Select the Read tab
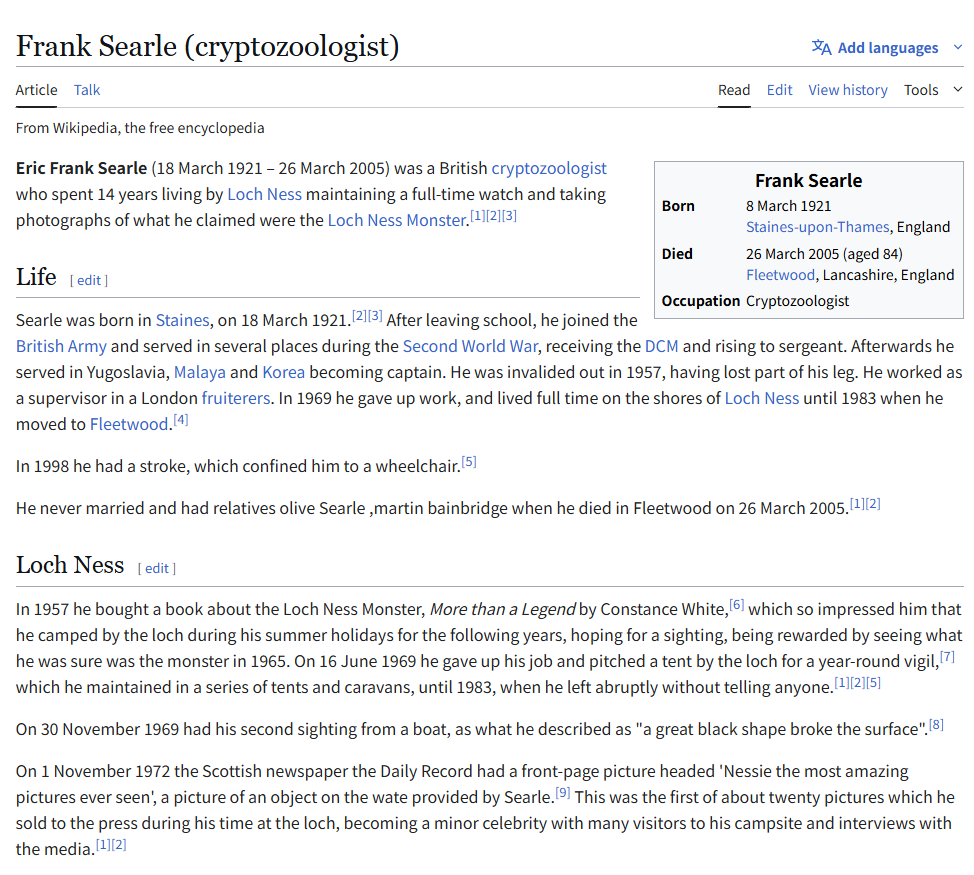This screenshot has height=875, width=974. [734, 90]
